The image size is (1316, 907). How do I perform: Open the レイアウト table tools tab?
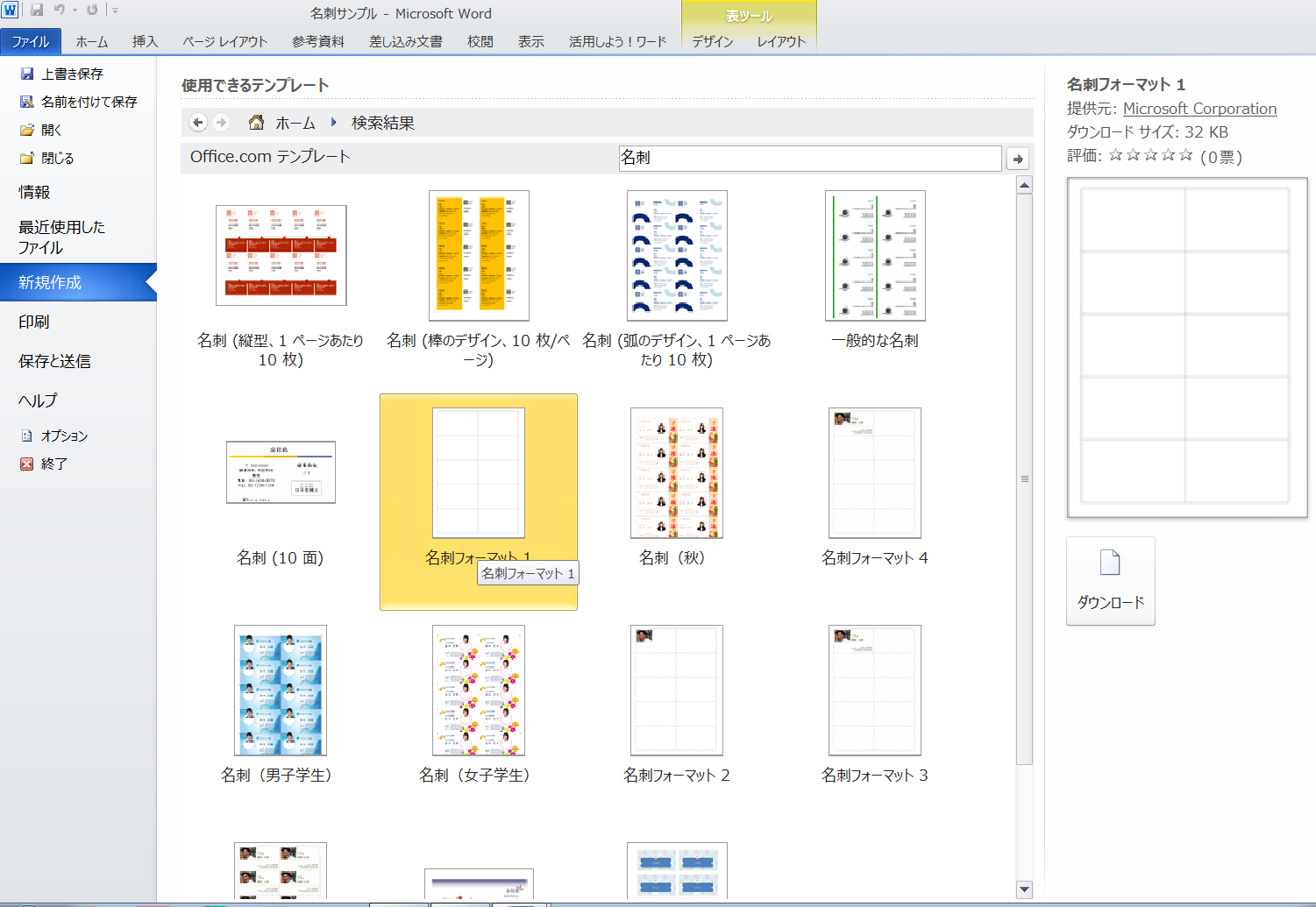click(x=781, y=41)
